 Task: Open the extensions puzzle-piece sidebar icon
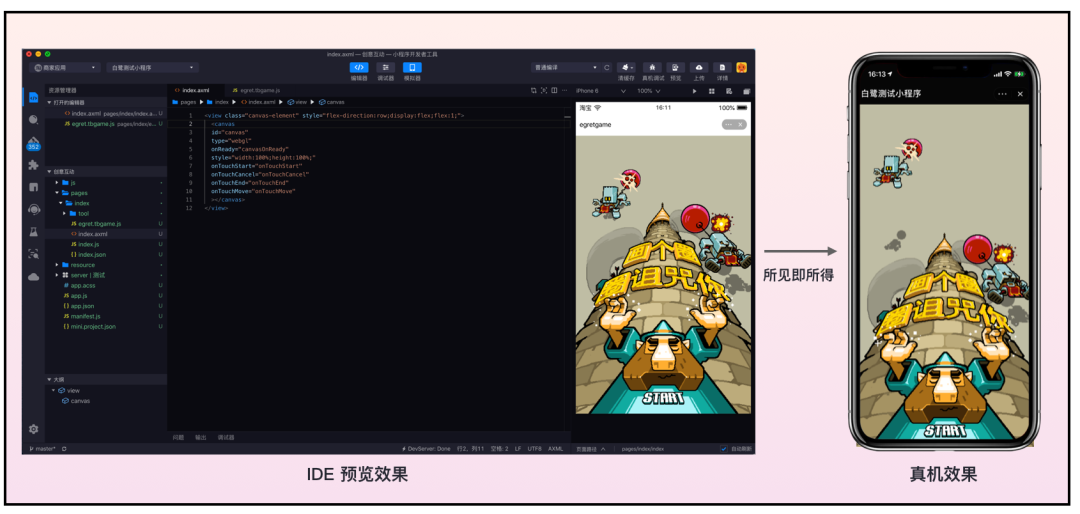(x=33, y=165)
